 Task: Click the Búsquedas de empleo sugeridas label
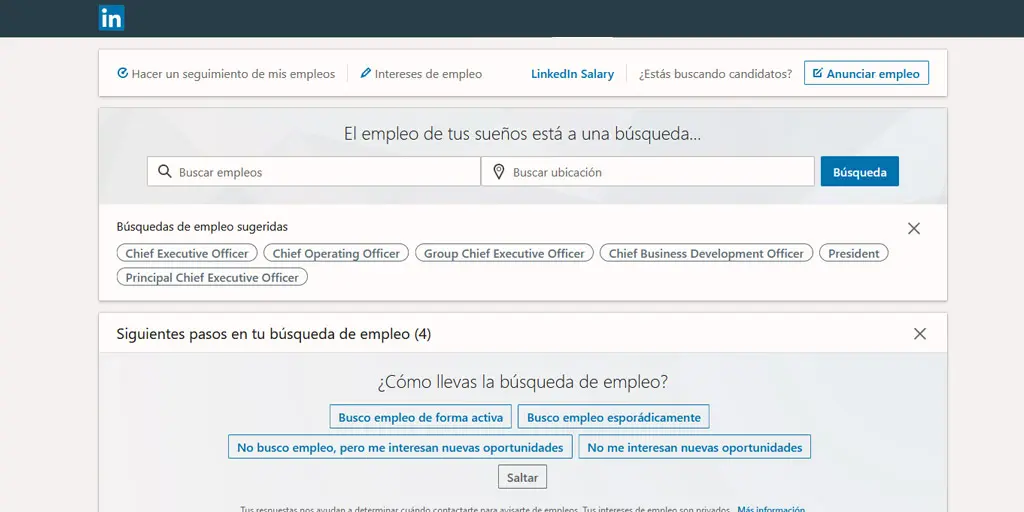click(x=202, y=227)
